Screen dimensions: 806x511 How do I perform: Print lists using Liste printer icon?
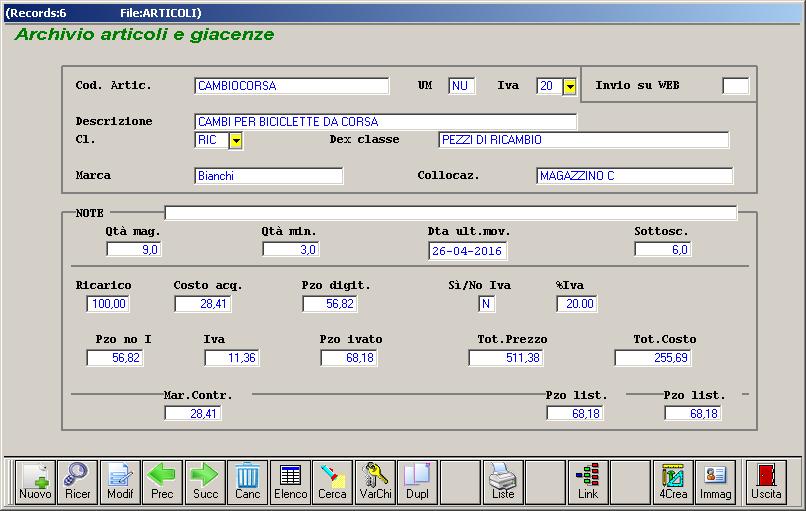pyautogui.click(x=503, y=481)
